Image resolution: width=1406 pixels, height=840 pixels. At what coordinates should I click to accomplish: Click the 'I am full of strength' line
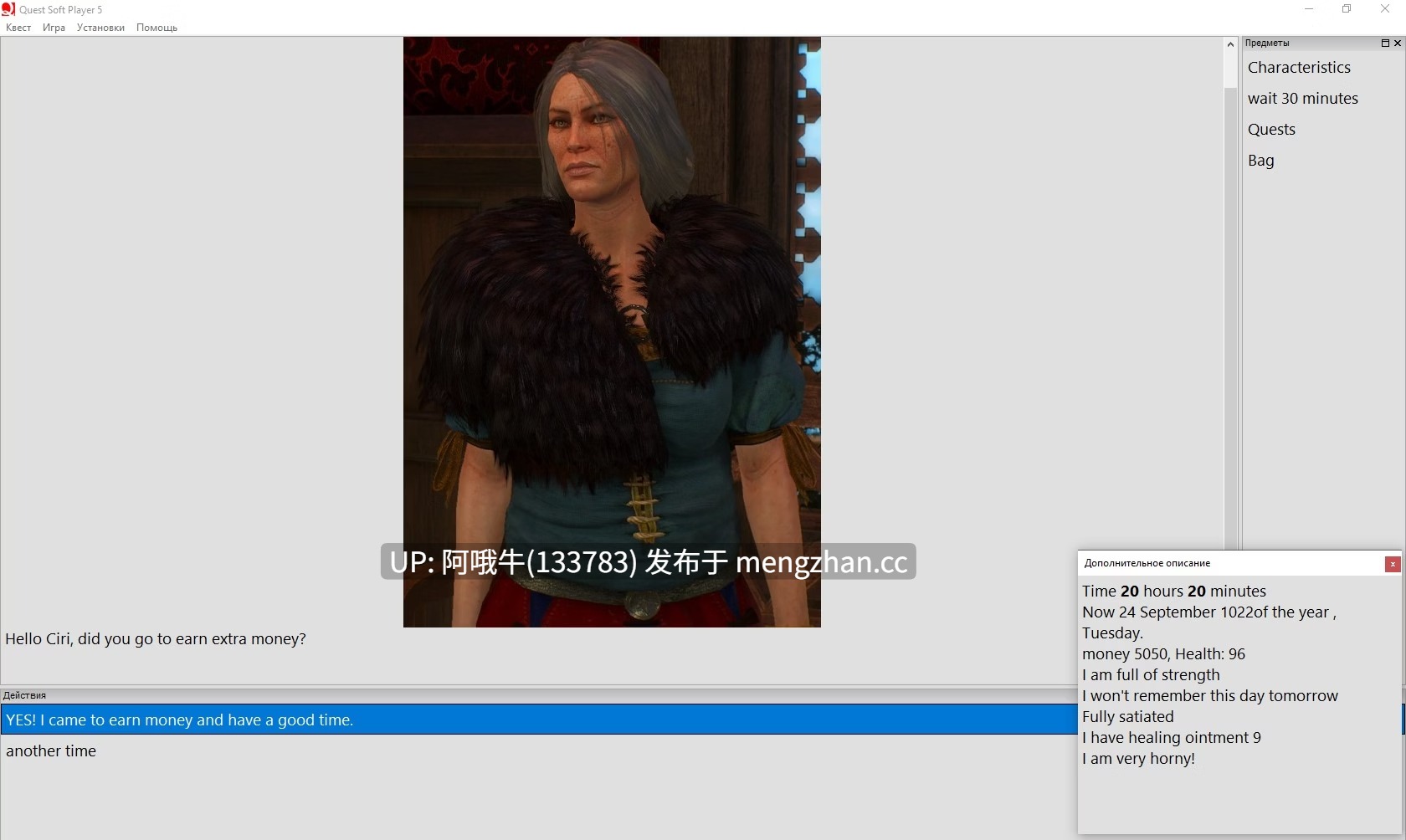tap(1151, 674)
